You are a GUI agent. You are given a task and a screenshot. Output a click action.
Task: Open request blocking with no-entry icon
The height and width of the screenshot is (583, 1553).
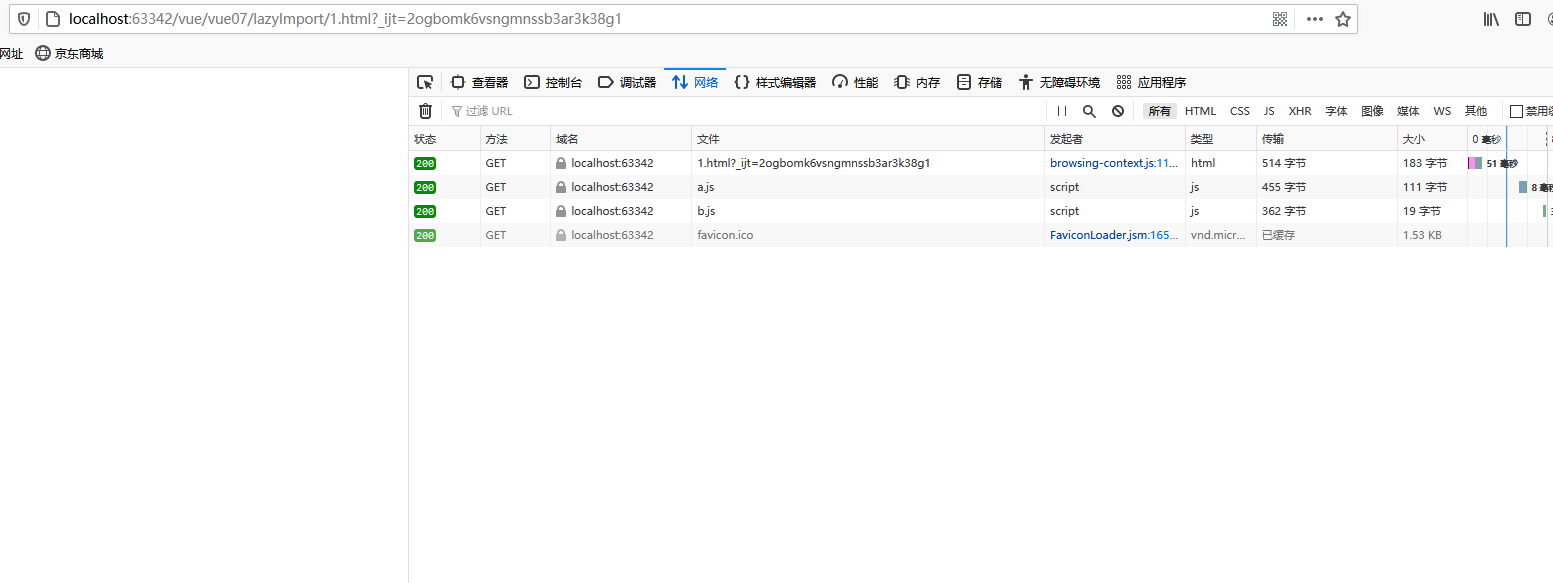click(1118, 111)
